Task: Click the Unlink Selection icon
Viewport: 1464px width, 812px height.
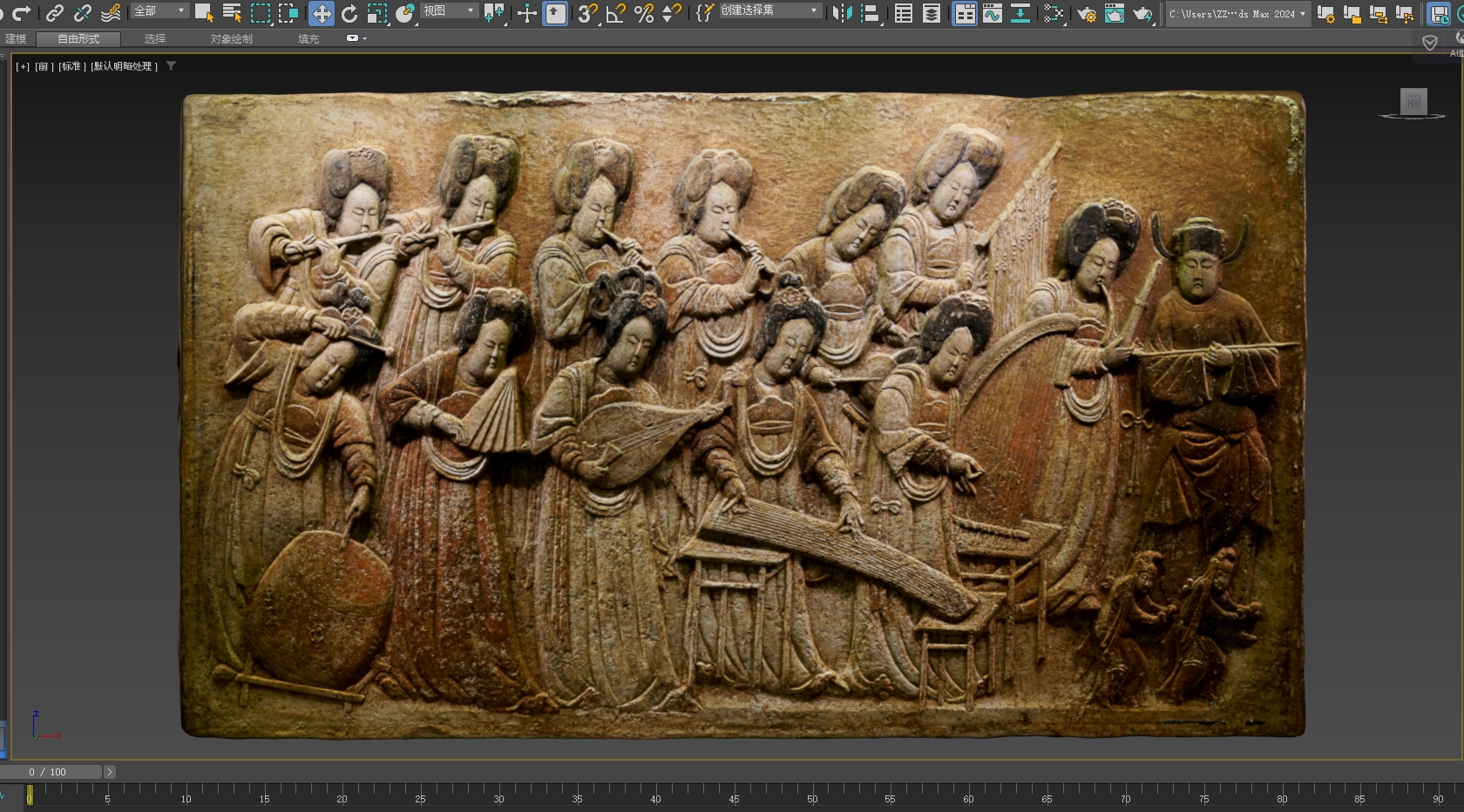Action: (x=82, y=13)
